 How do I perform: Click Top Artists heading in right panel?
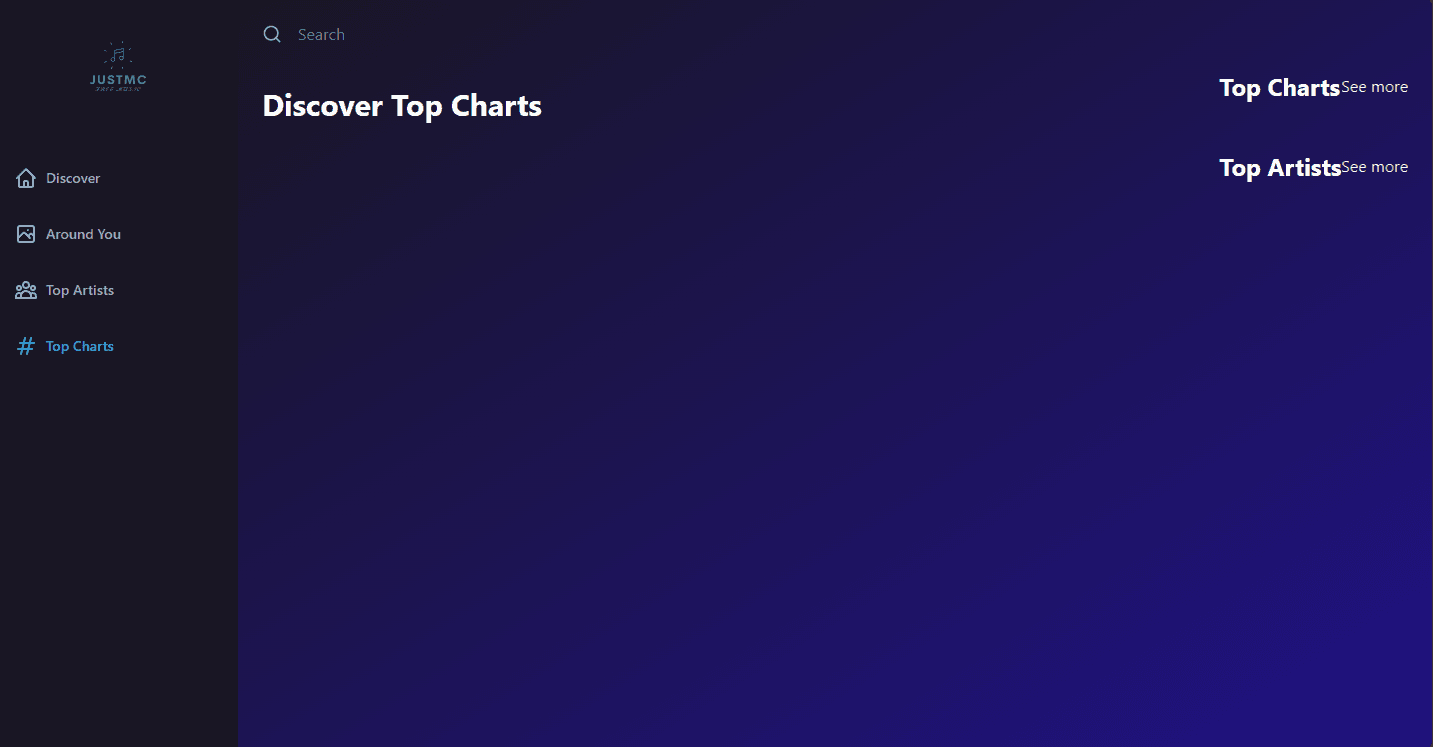[1280, 168]
